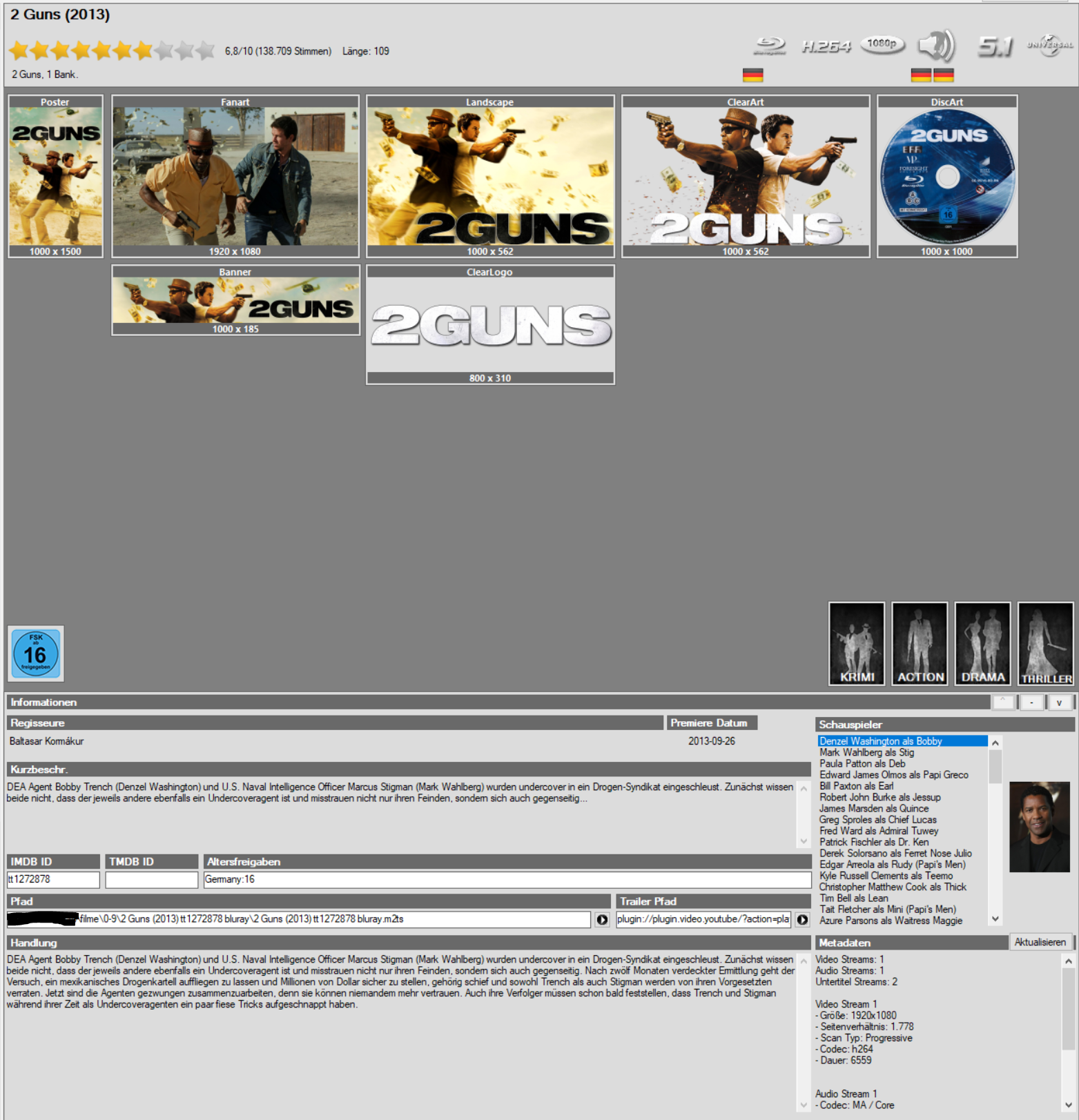Open the ClearArt image thumbnail
Screen dimensions: 1079x1120
(x=746, y=176)
